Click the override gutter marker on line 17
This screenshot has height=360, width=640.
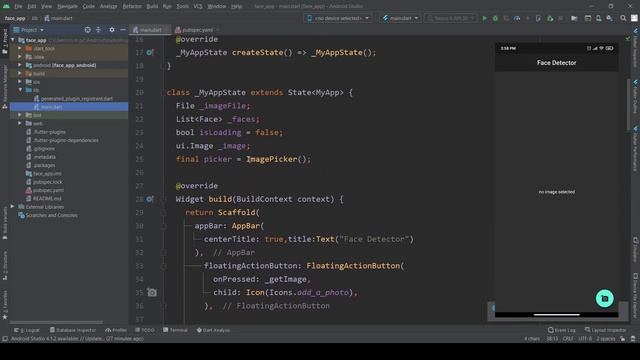(150, 52)
